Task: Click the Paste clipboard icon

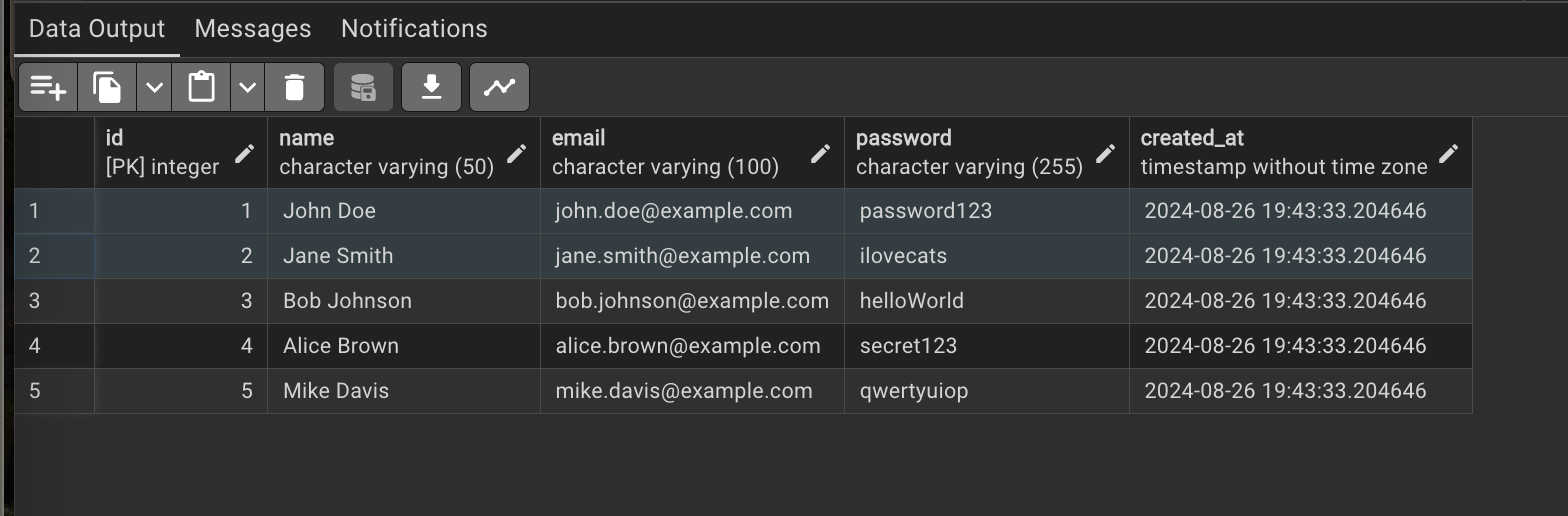Action: [201, 87]
